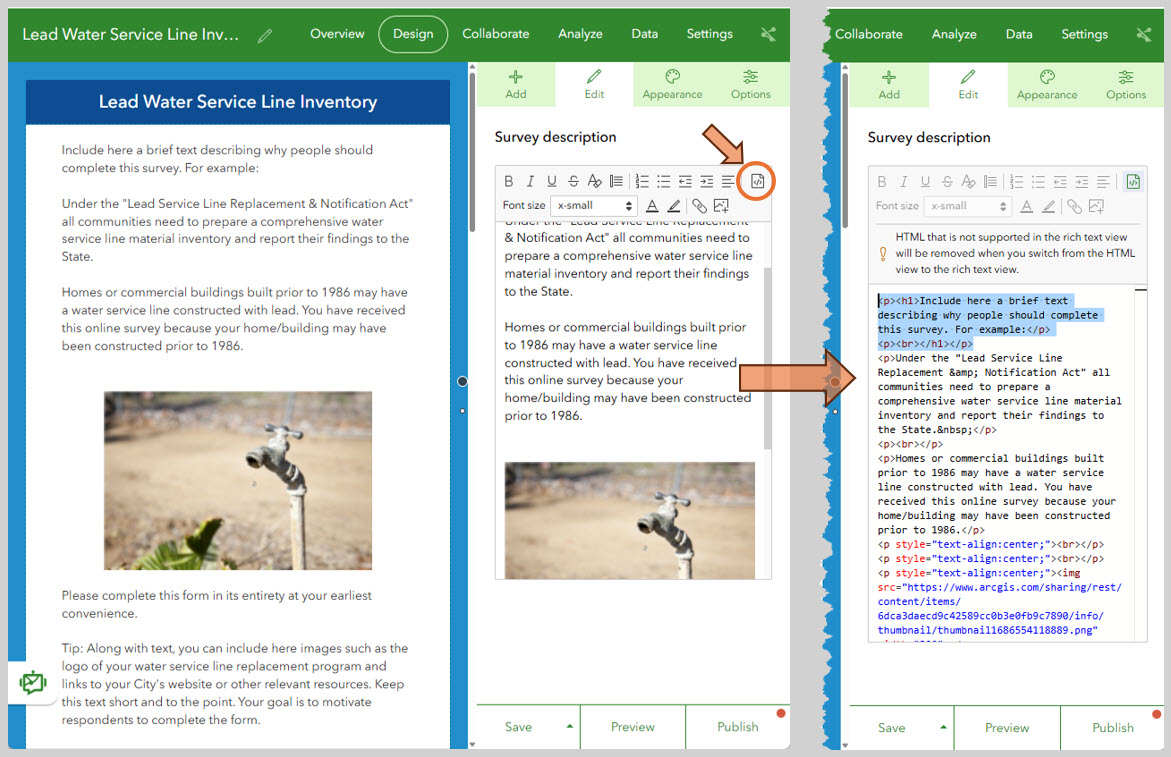1171x757 pixels.
Task: Click the Preview button
Action: pos(632,727)
